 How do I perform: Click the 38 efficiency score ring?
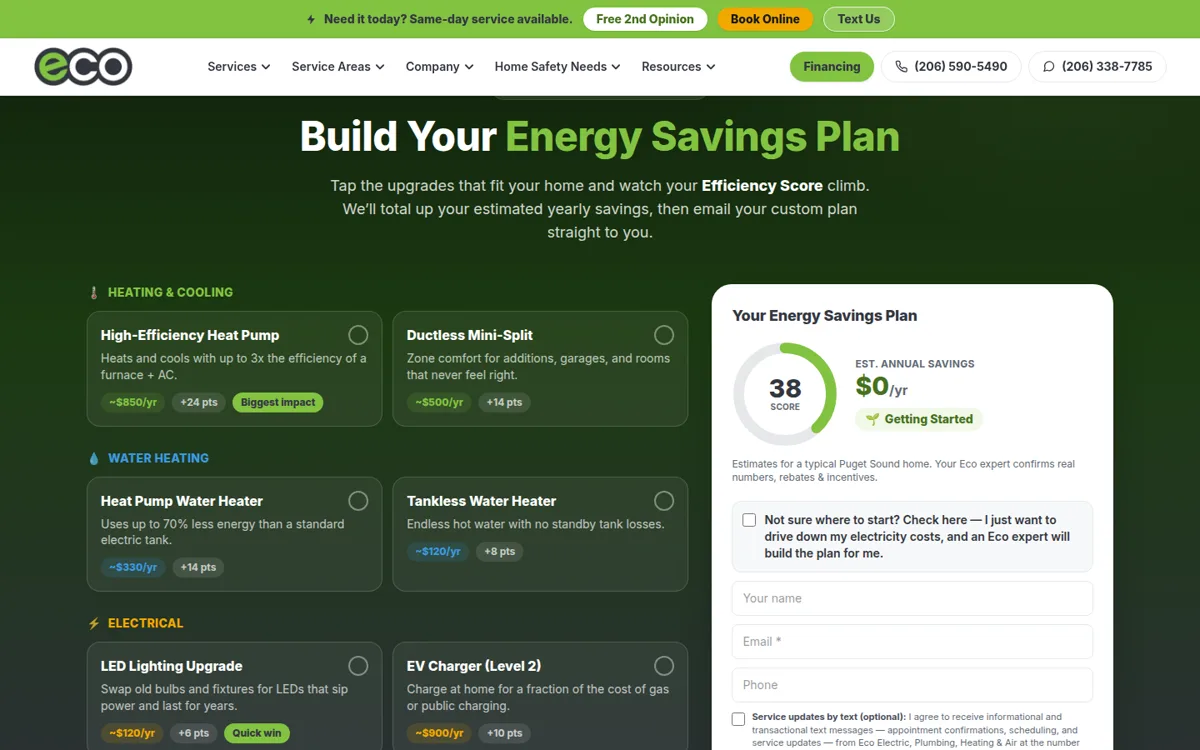coord(785,394)
